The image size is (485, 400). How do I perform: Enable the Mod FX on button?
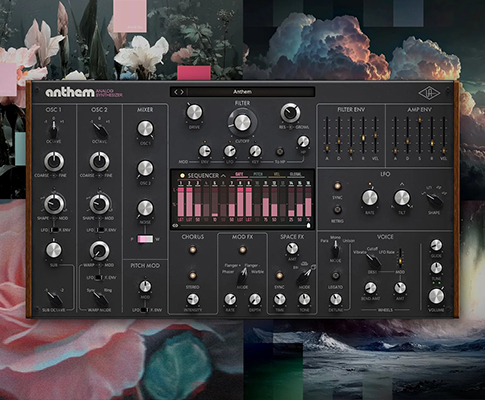point(242,250)
